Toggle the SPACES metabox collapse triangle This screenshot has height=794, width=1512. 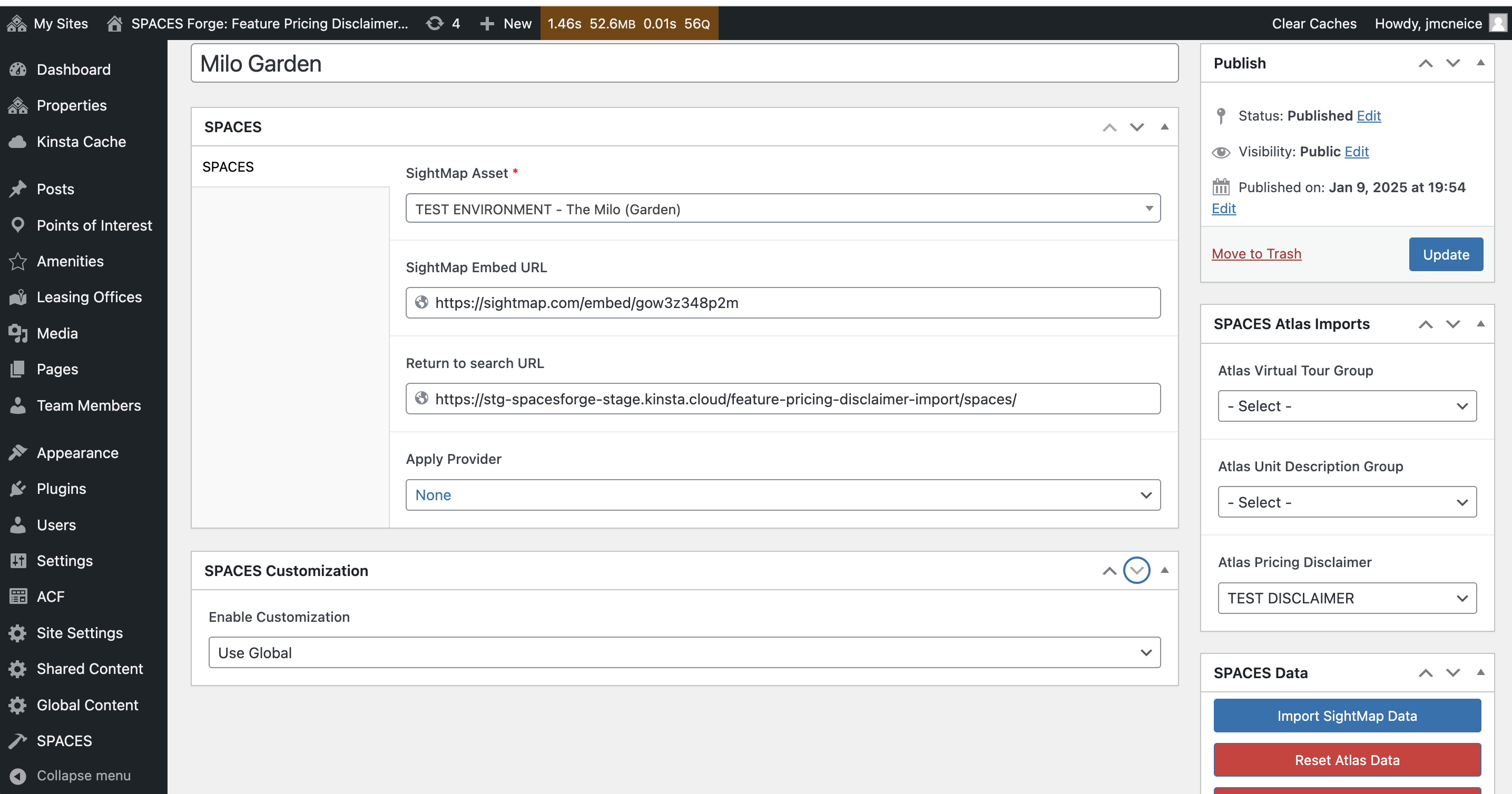(1164, 127)
